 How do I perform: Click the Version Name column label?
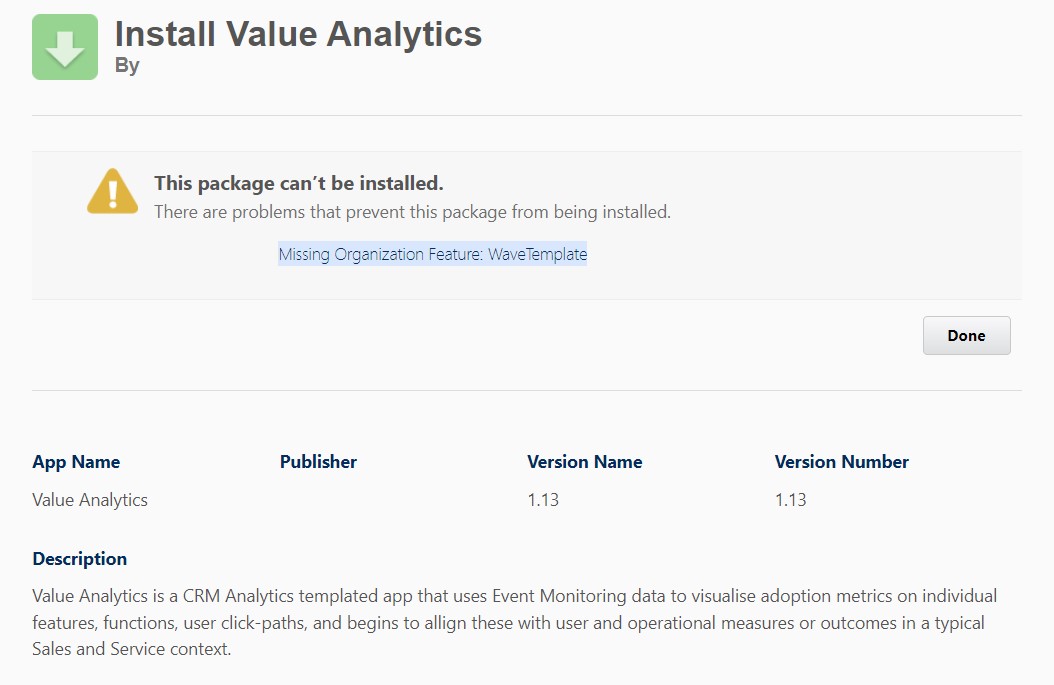[x=584, y=462]
